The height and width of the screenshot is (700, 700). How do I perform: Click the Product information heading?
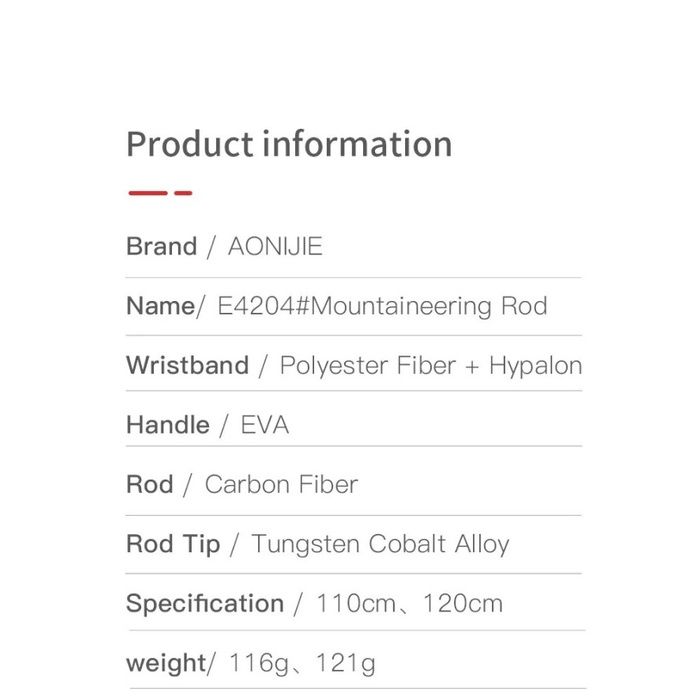pos(289,144)
